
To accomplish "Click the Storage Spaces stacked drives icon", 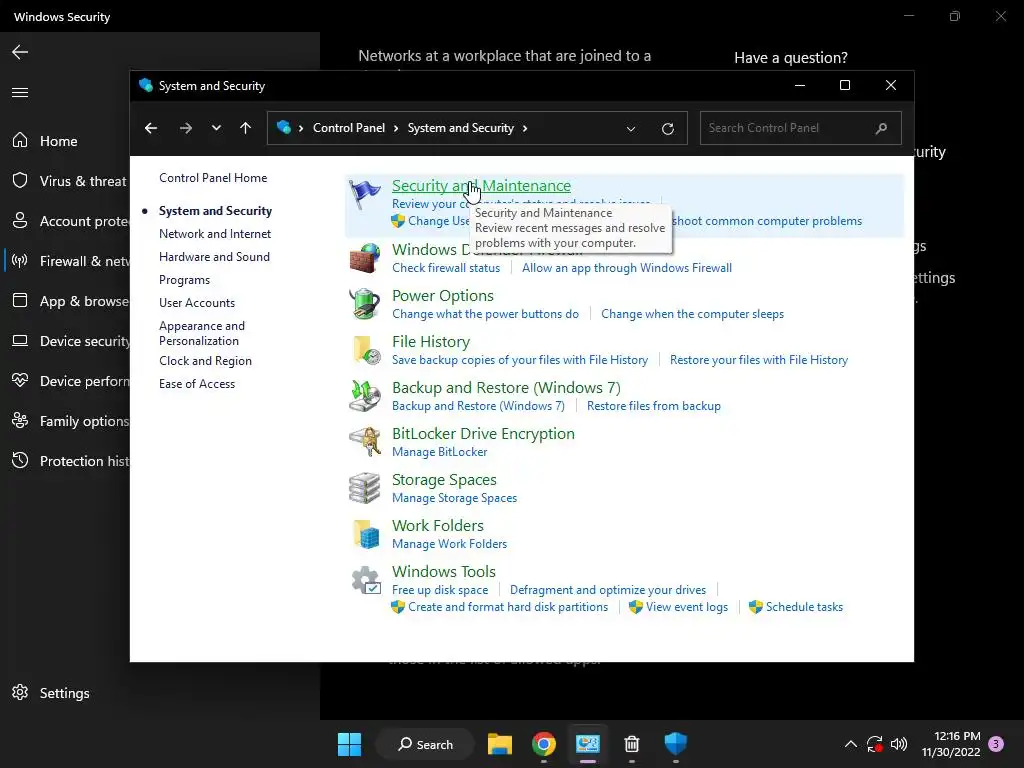I will (364, 488).
